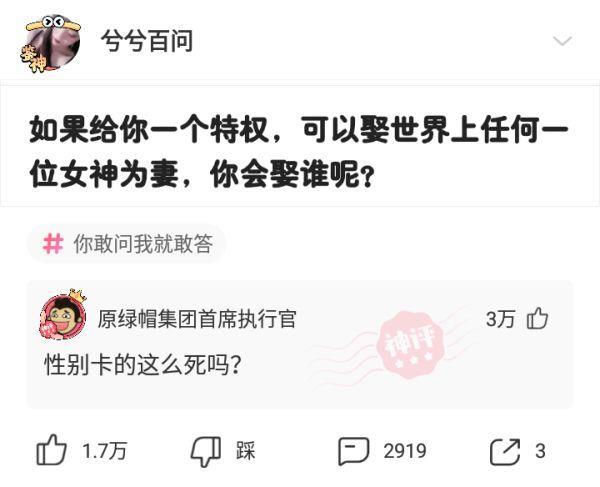The width and height of the screenshot is (600, 487).
Task: Dislike the post with thumbs-down icon
Action: point(206,451)
